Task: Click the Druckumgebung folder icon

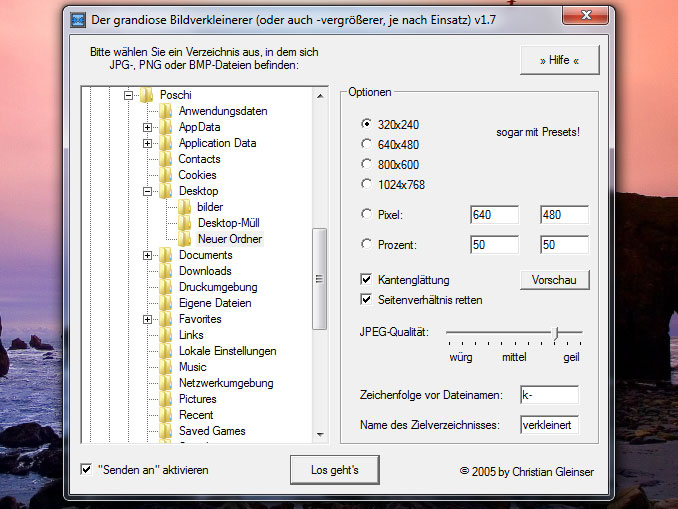Action: [166, 287]
